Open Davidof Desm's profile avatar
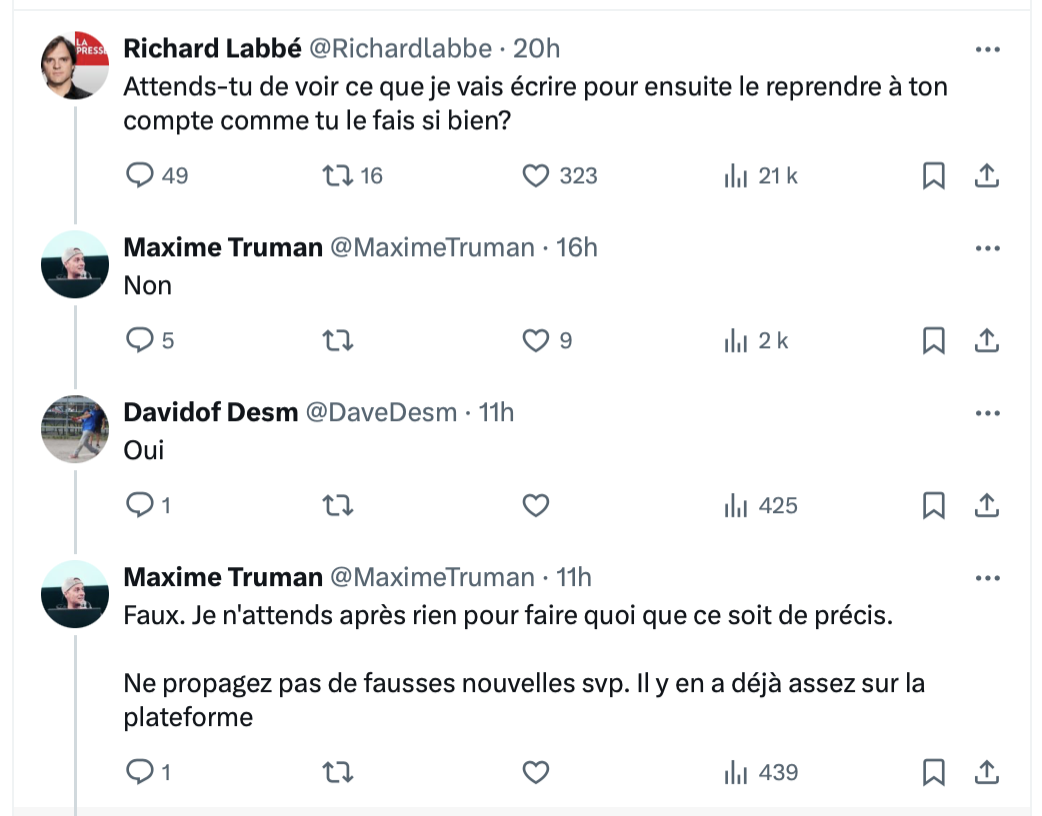1042x816 pixels. pos(74,429)
